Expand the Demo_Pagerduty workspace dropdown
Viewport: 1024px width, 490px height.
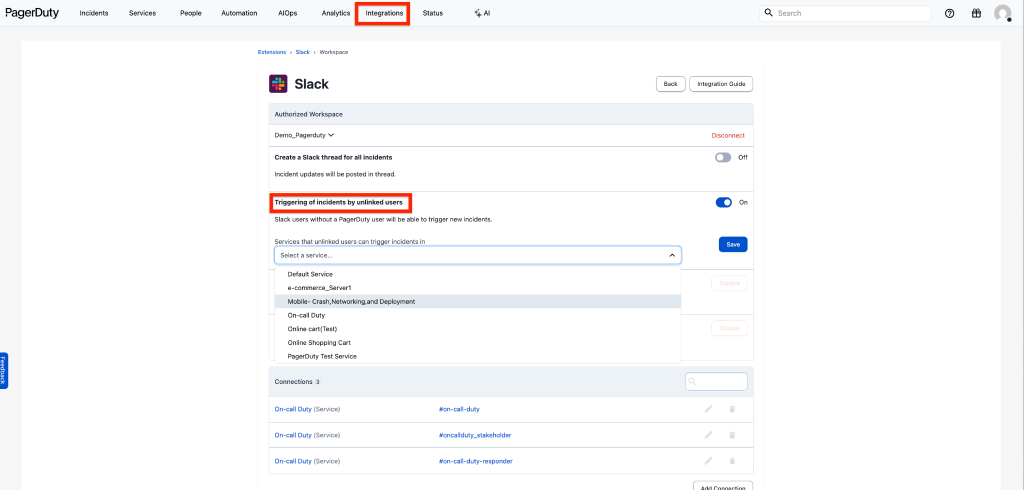(x=304, y=135)
